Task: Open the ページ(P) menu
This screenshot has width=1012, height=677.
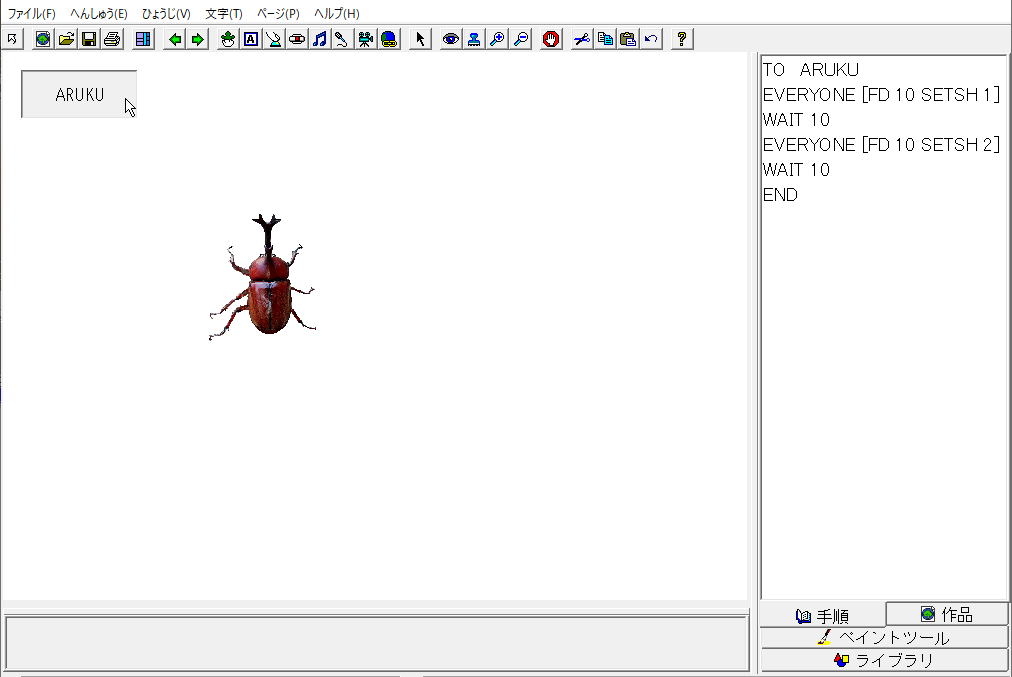Action: 278,14
